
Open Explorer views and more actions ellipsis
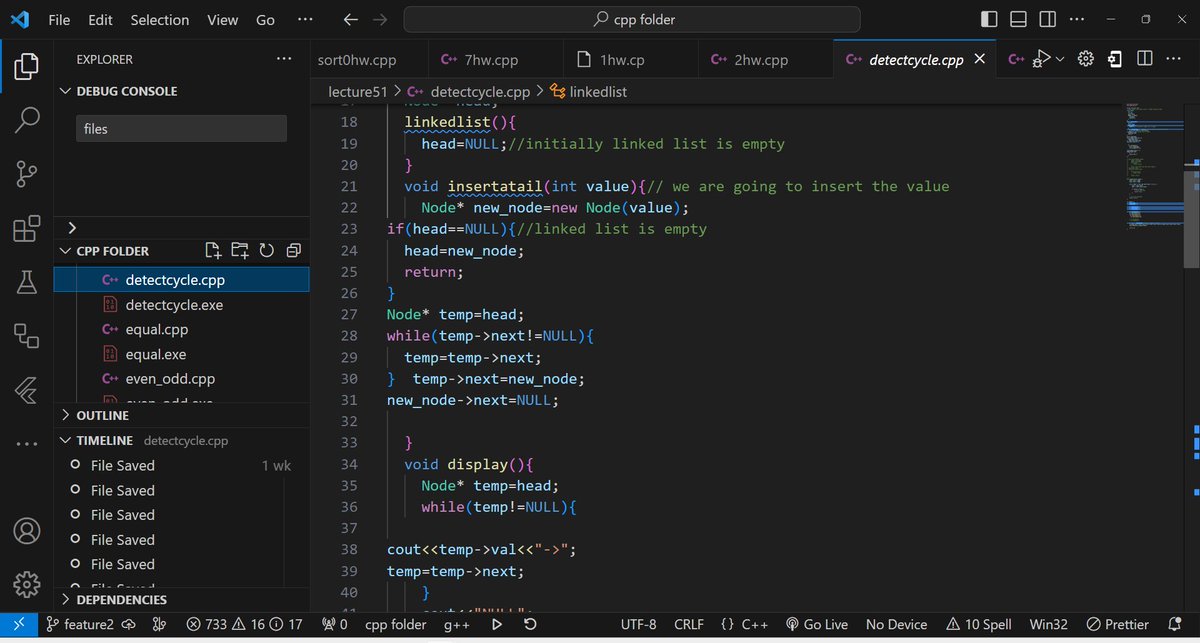point(285,59)
